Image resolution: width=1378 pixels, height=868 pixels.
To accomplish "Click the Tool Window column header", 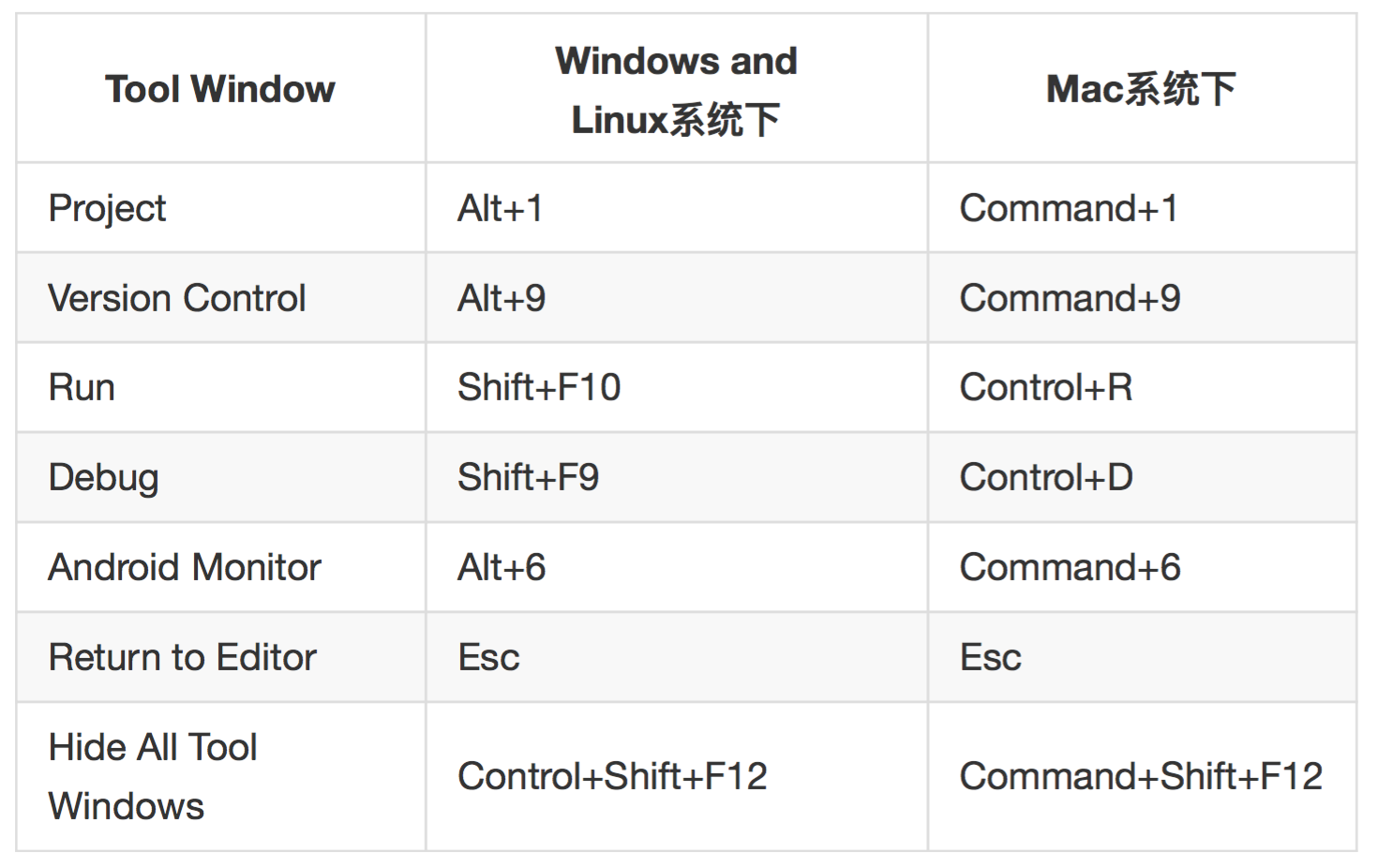I will [220, 89].
